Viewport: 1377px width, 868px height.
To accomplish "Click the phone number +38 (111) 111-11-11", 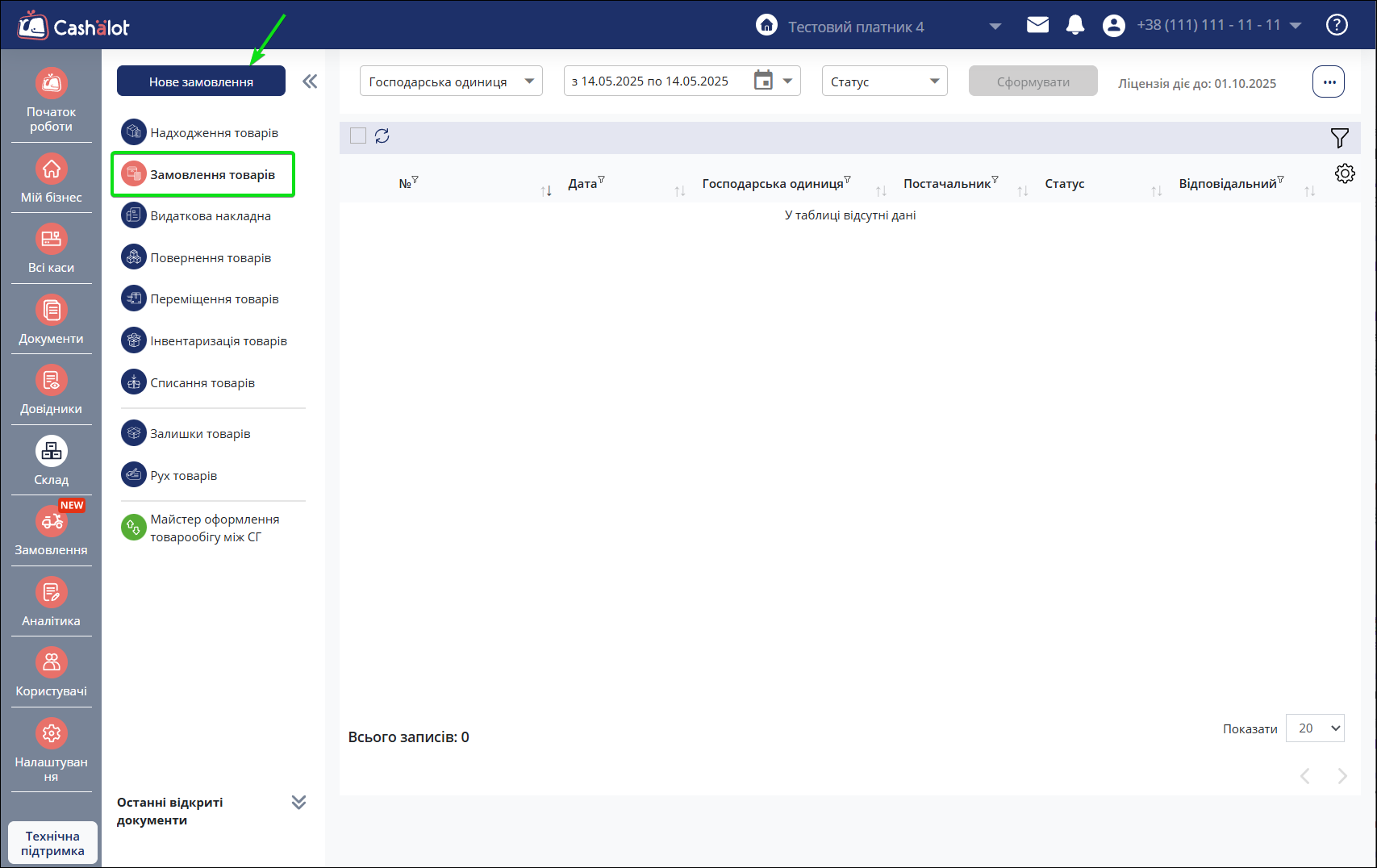I will pyautogui.click(x=1208, y=25).
